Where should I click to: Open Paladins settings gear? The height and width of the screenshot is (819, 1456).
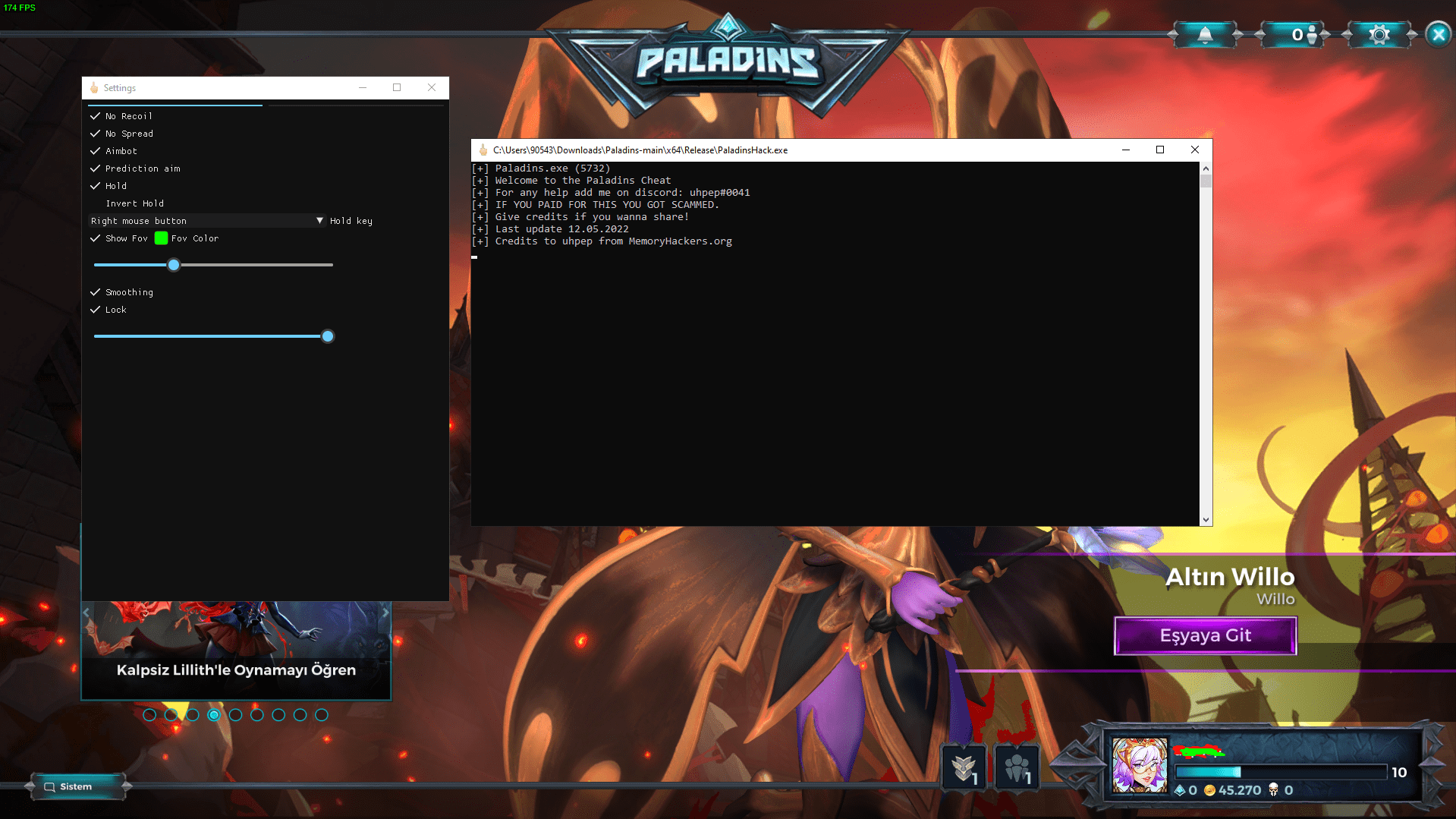pyautogui.click(x=1379, y=35)
